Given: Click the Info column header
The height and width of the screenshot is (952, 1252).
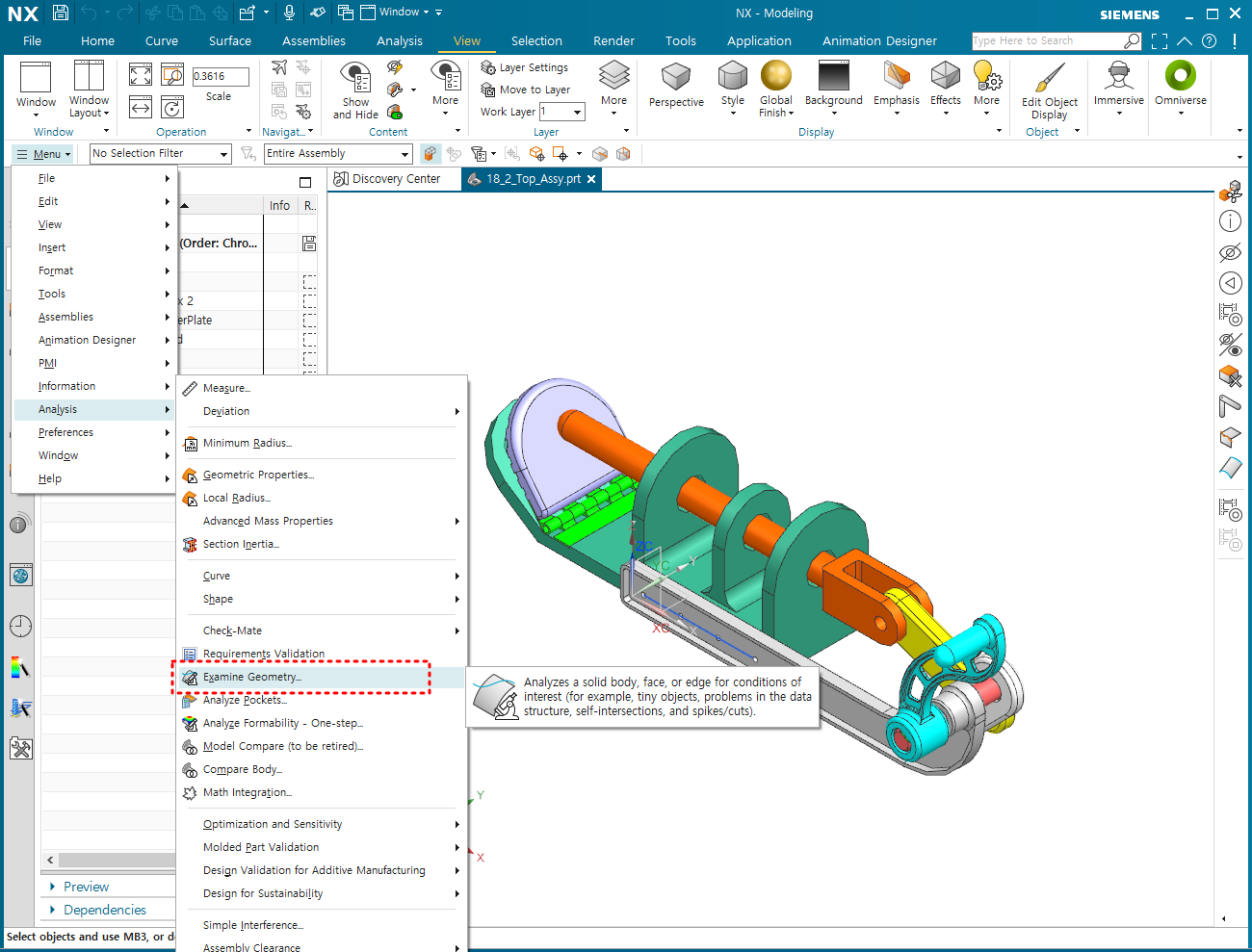Looking at the screenshot, I should click(280, 205).
